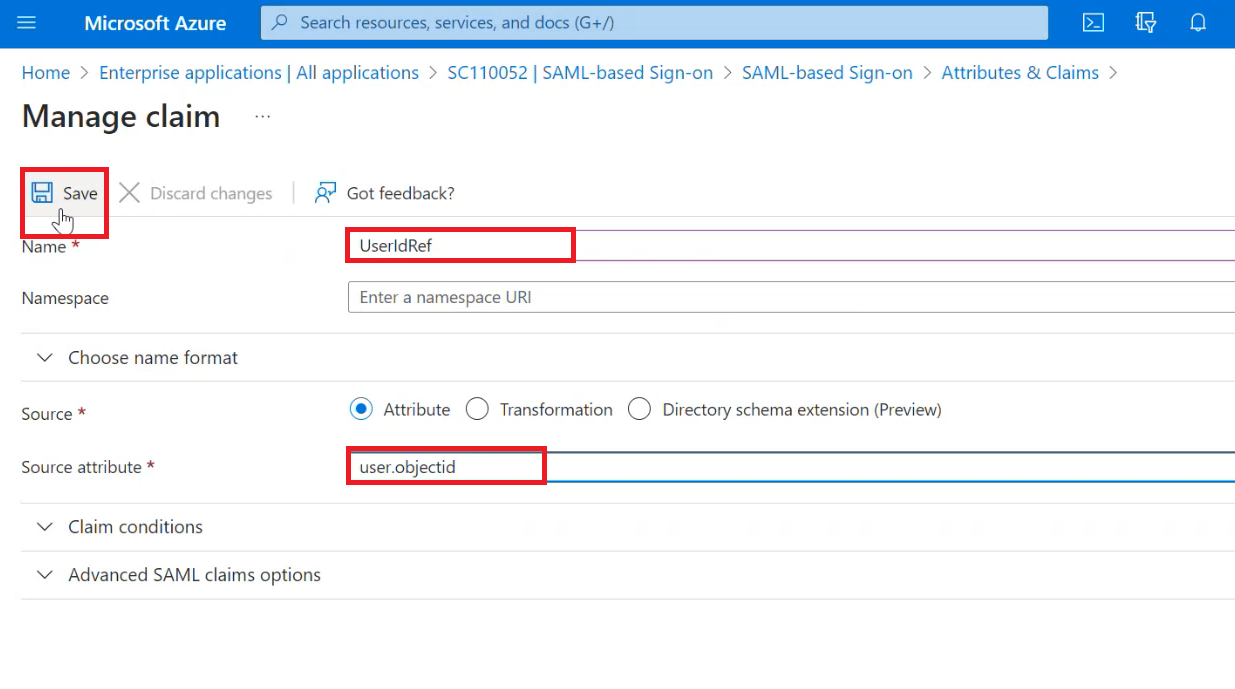This screenshot has height=689, width=1235.
Task: Select the Transformation source radio button
Action: 477,409
